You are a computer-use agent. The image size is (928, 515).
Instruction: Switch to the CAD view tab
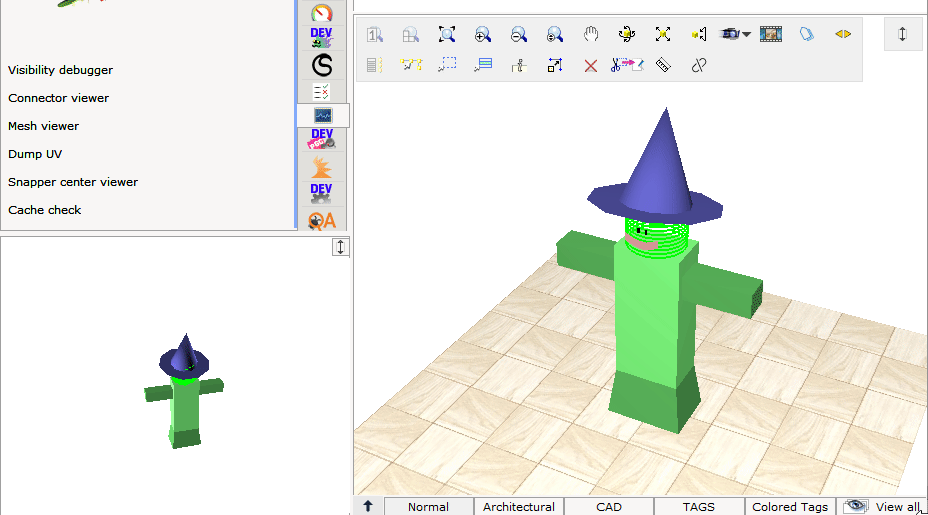coord(609,507)
